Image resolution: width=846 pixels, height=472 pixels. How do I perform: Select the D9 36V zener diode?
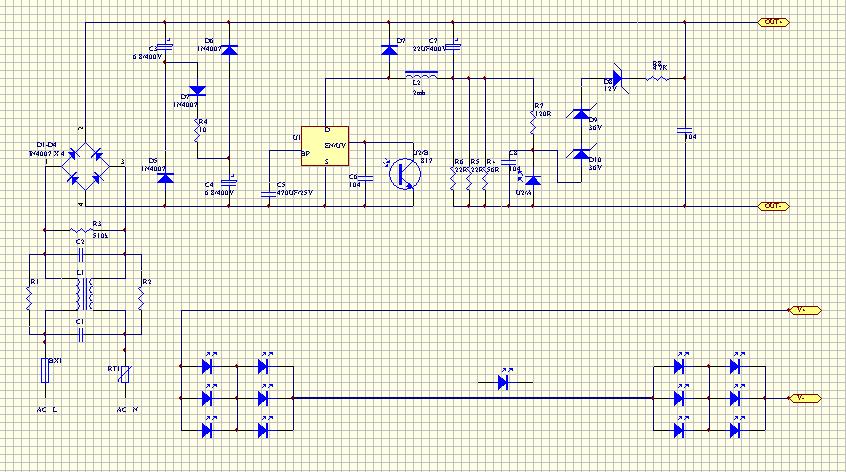pos(579,115)
